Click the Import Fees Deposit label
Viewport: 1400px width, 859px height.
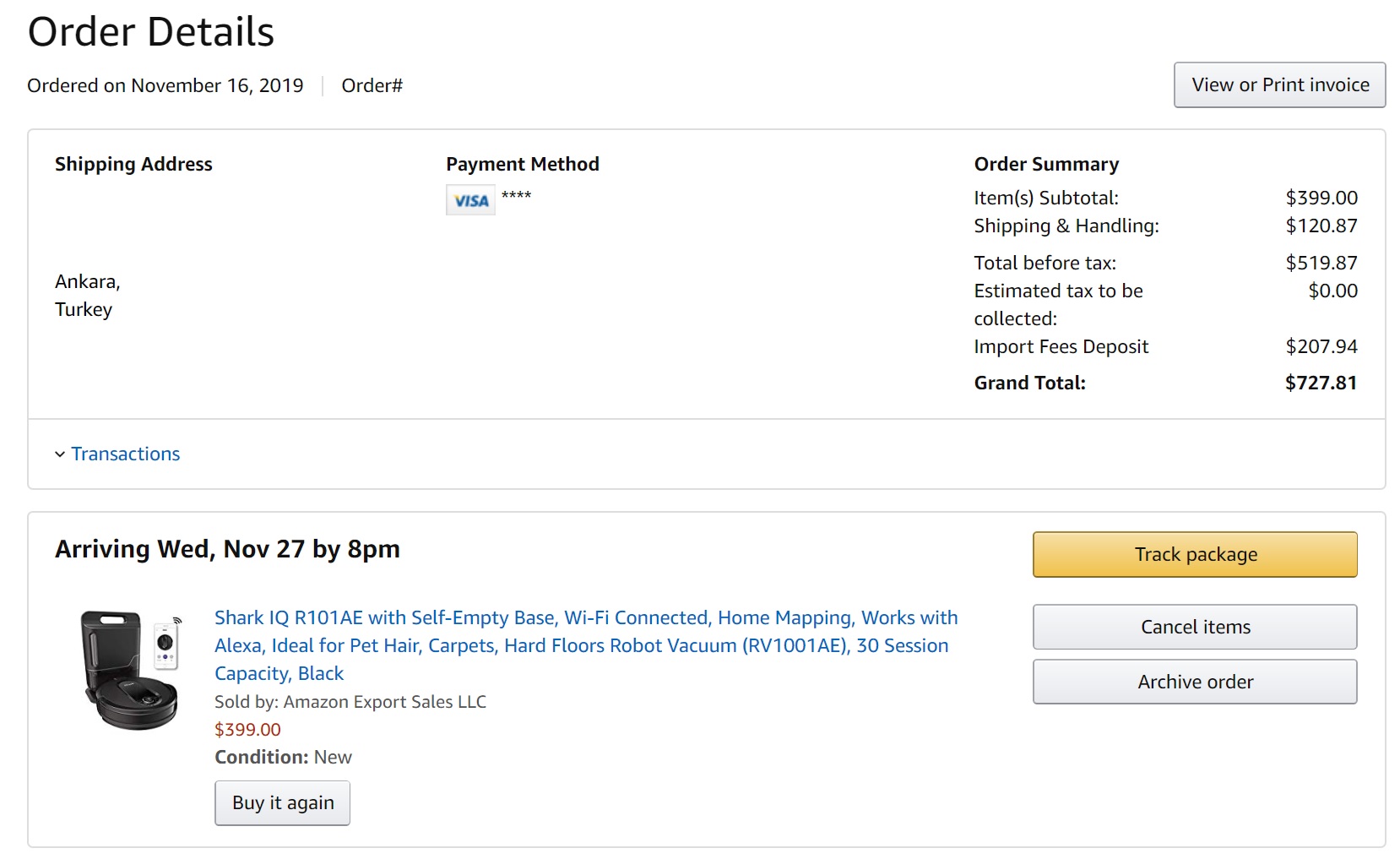tap(1061, 346)
